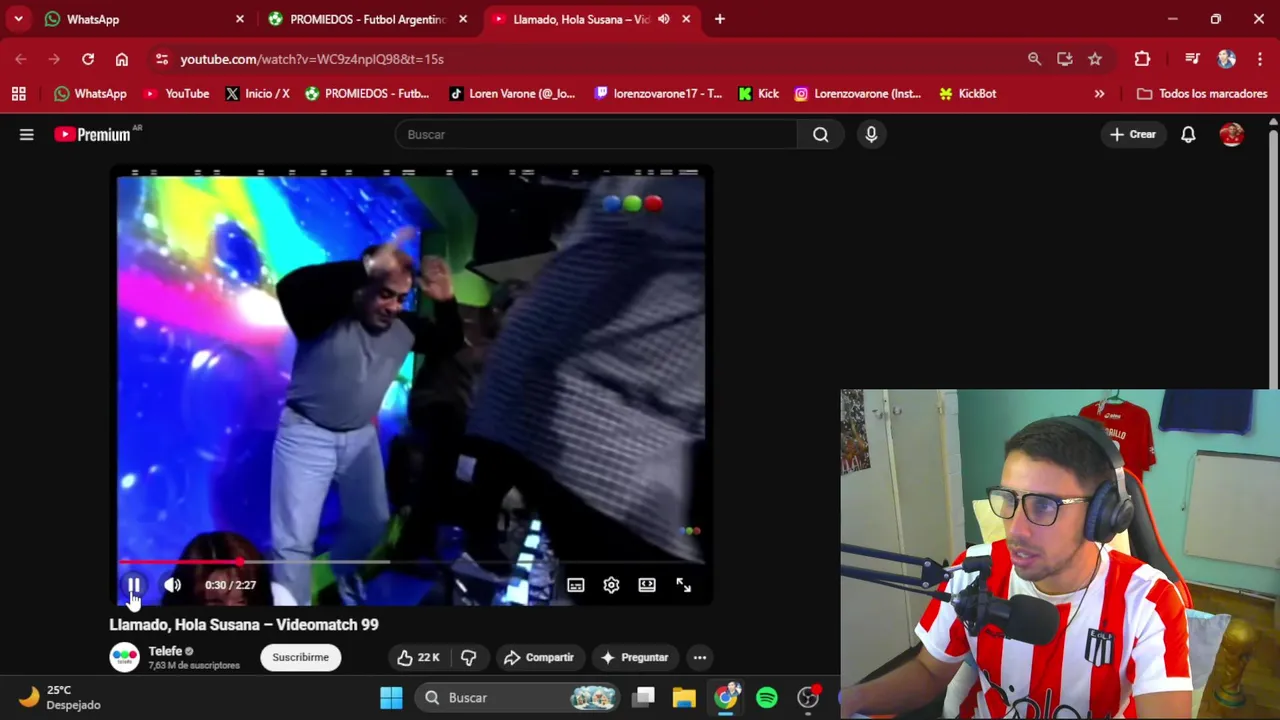
Task: Open Telefe channel name link
Action: (165, 651)
